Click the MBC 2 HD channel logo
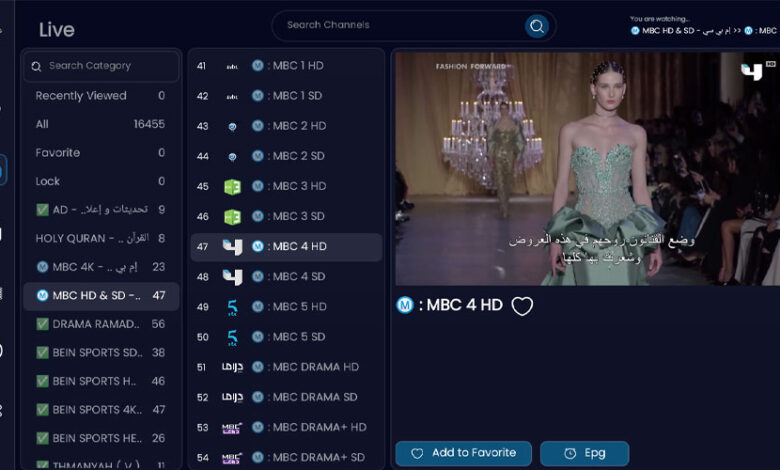Screen dimensions: 780x470 [x=232, y=126]
